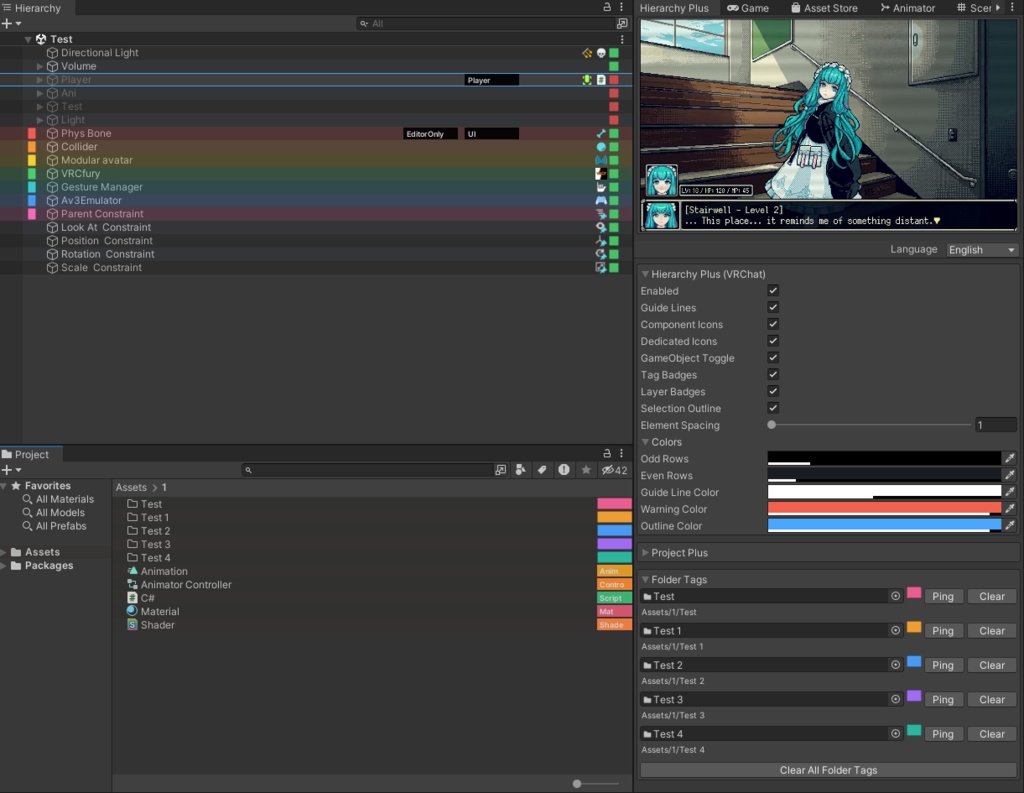1024x793 pixels.
Task: Ping the Test 3 folder tag
Action: [942, 699]
